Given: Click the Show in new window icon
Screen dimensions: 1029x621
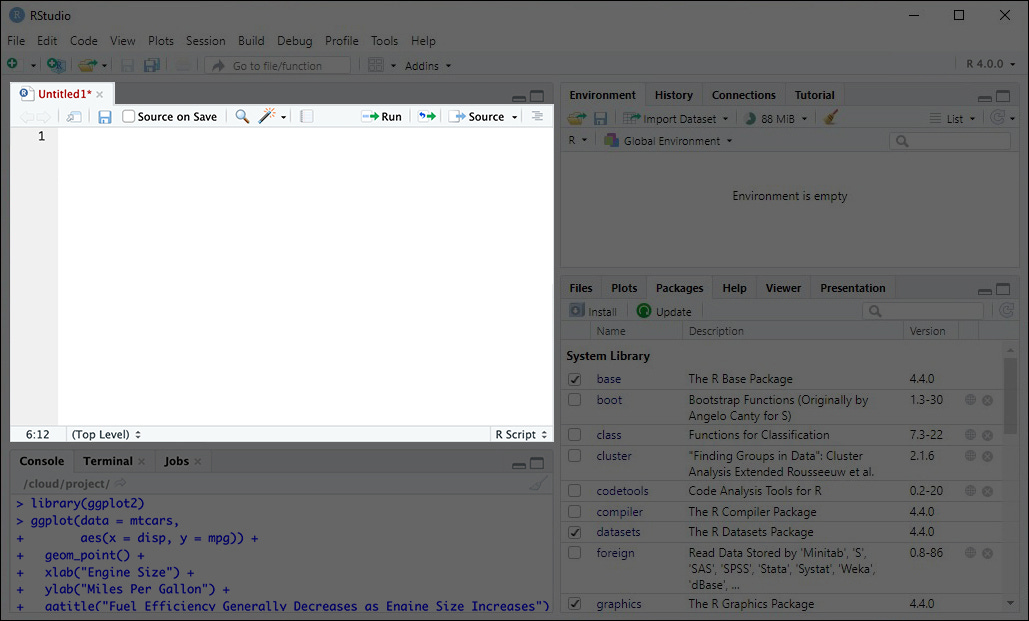Looking at the screenshot, I should coord(74,117).
